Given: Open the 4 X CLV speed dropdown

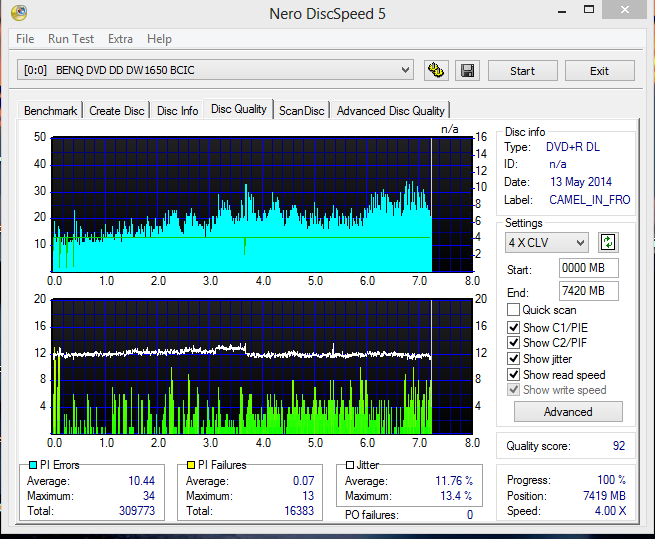Looking at the screenshot, I should 546,242.
